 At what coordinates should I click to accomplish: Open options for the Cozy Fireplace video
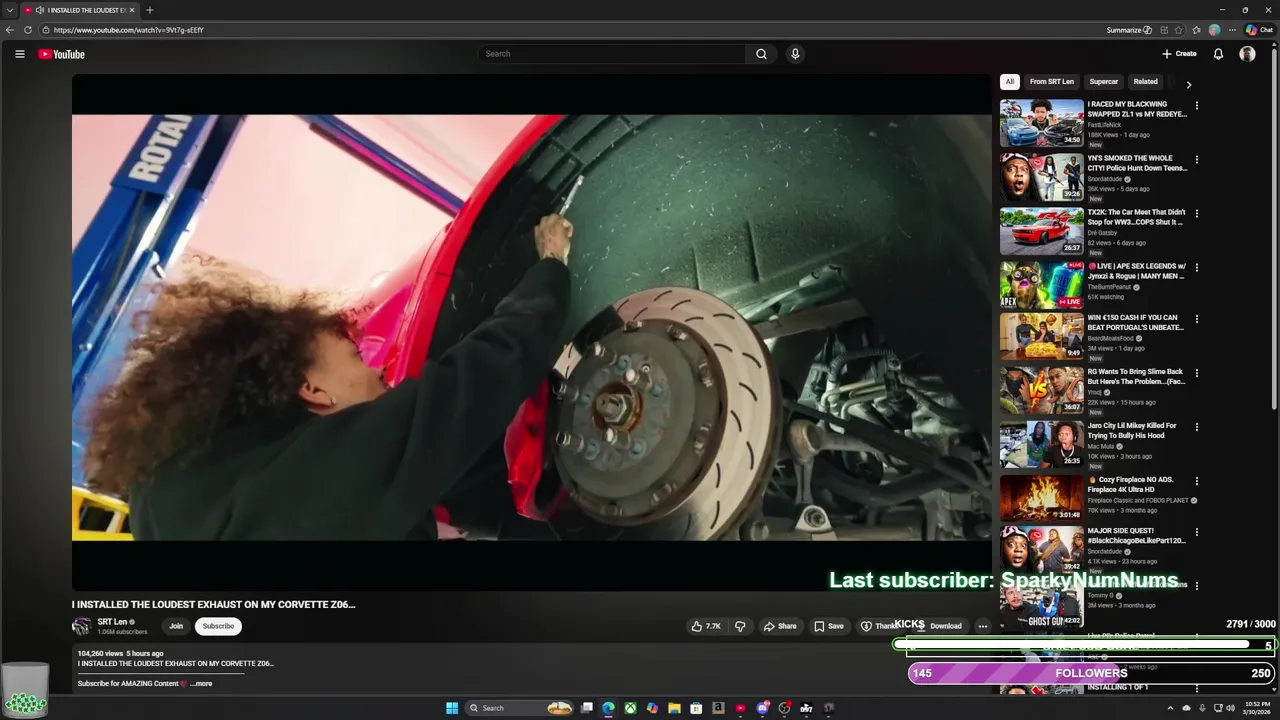pos(1196,481)
